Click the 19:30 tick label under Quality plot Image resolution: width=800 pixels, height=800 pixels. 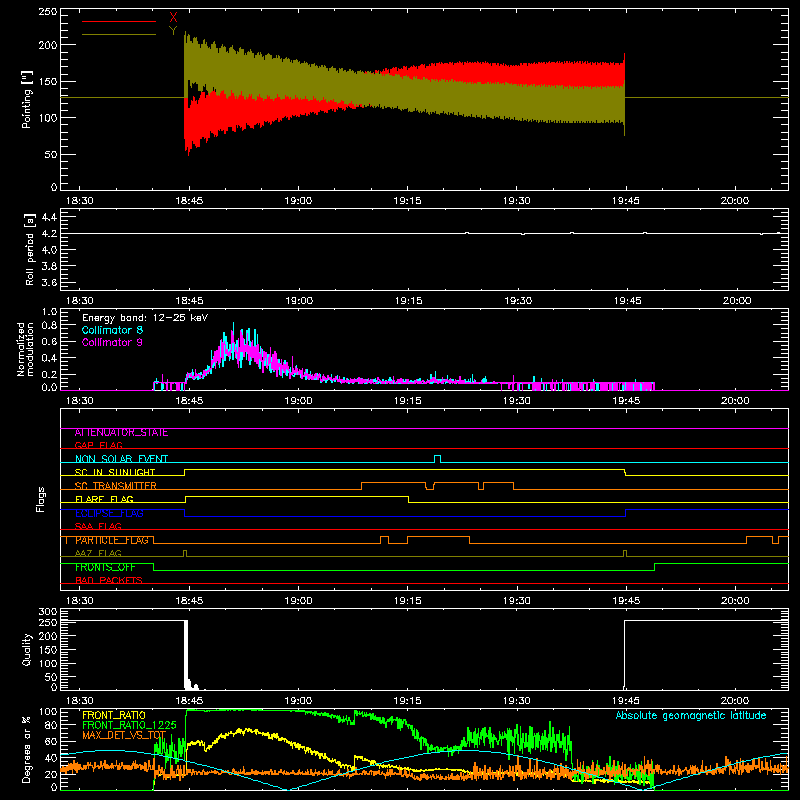517,701
